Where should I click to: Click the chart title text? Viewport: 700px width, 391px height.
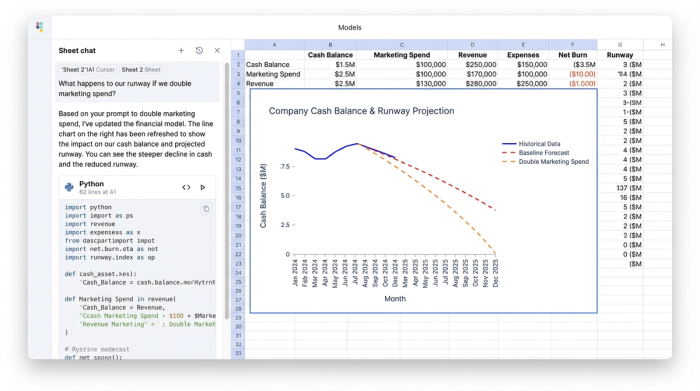click(361, 111)
